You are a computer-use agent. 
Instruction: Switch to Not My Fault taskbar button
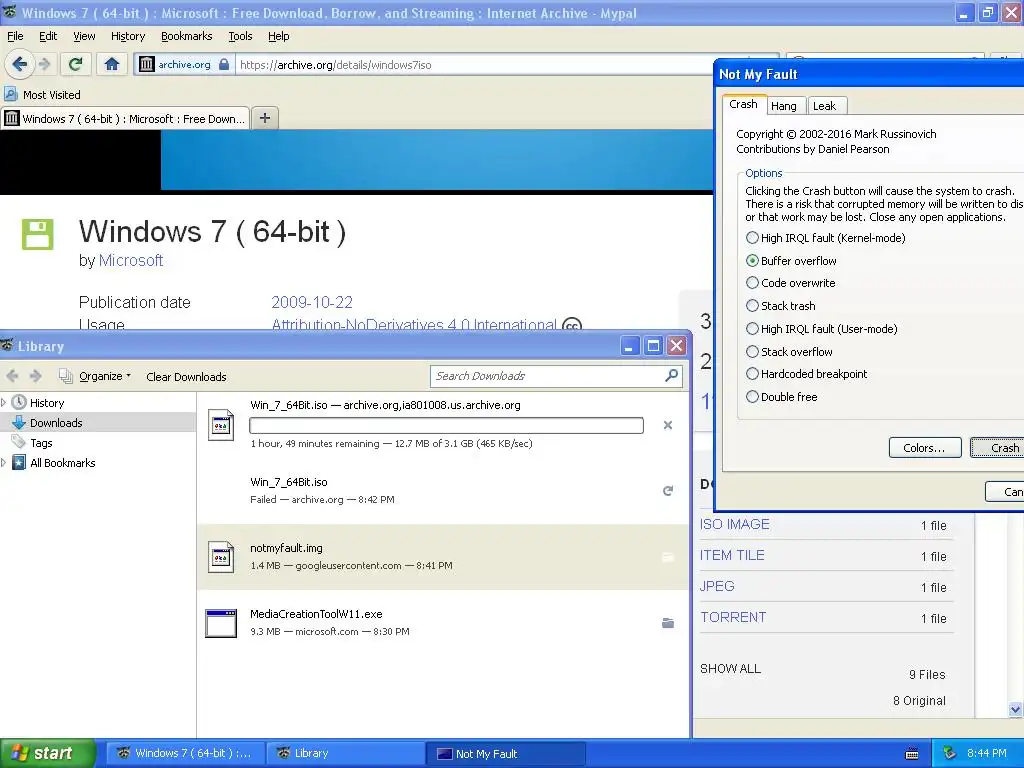505,754
